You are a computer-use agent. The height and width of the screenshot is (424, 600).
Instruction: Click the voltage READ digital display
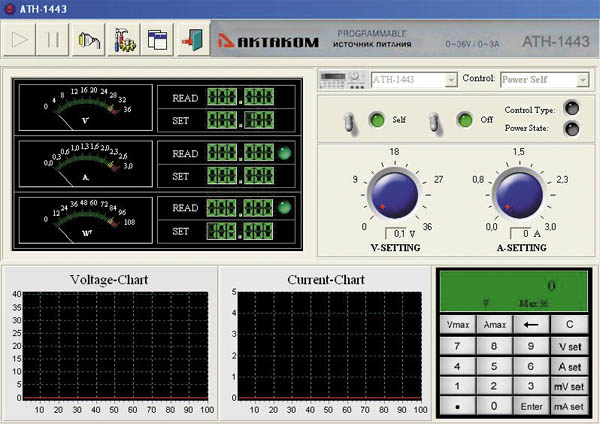241,97
